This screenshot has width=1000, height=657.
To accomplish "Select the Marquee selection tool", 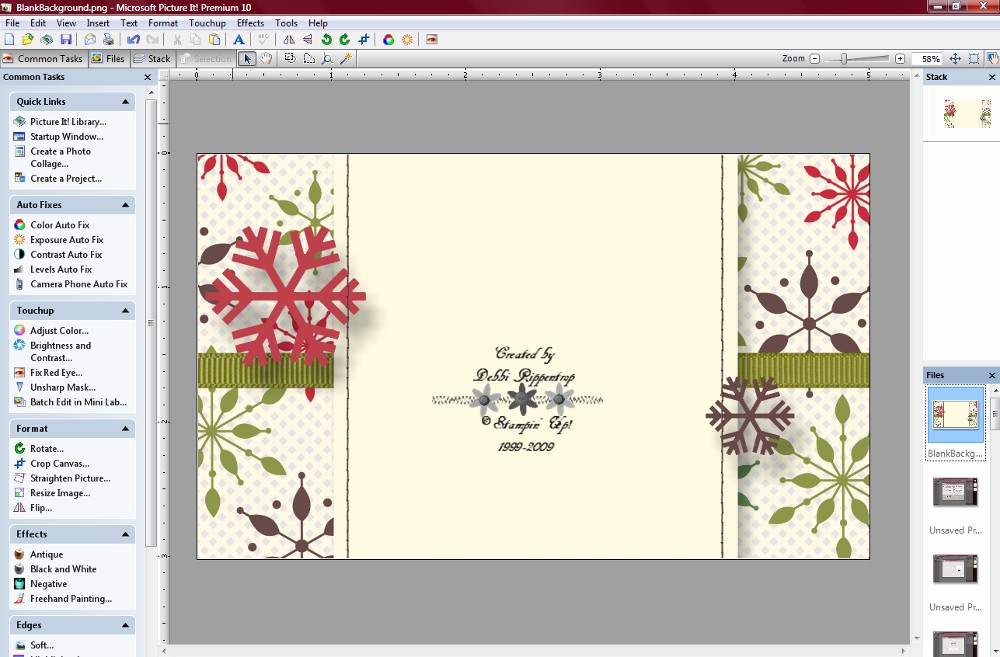I will click(x=290, y=59).
